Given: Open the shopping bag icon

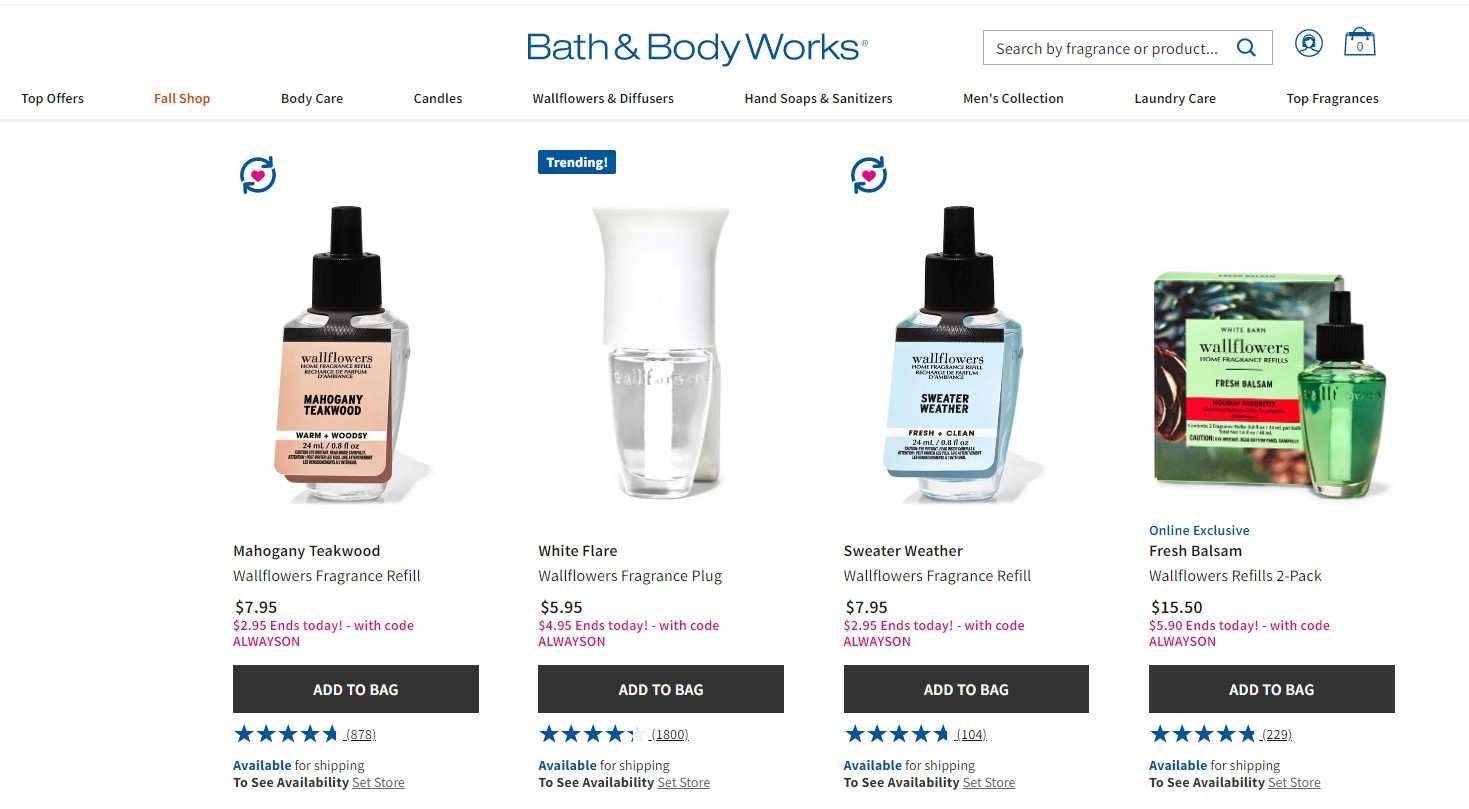Looking at the screenshot, I should [x=1360, y=42].
